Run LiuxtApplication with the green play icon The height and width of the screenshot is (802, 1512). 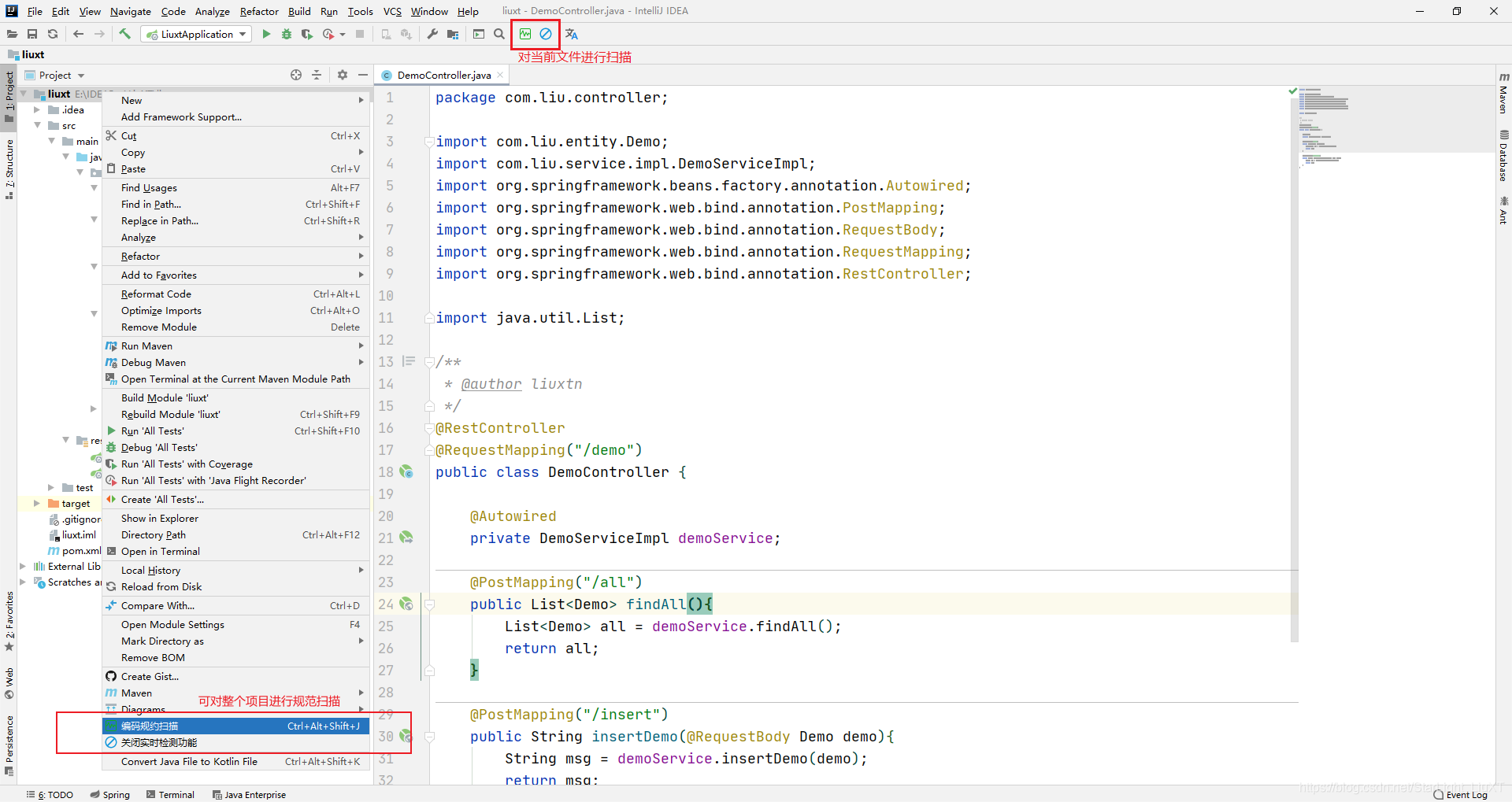click(266, 34)
